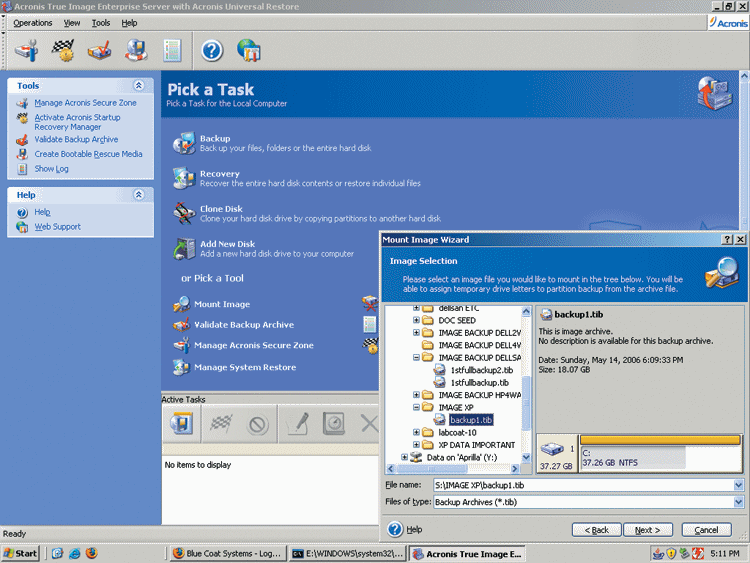Click Validate Backup Archive in Pick a Tool
Viewport: 750px width, 563px height.
point(244,325)
